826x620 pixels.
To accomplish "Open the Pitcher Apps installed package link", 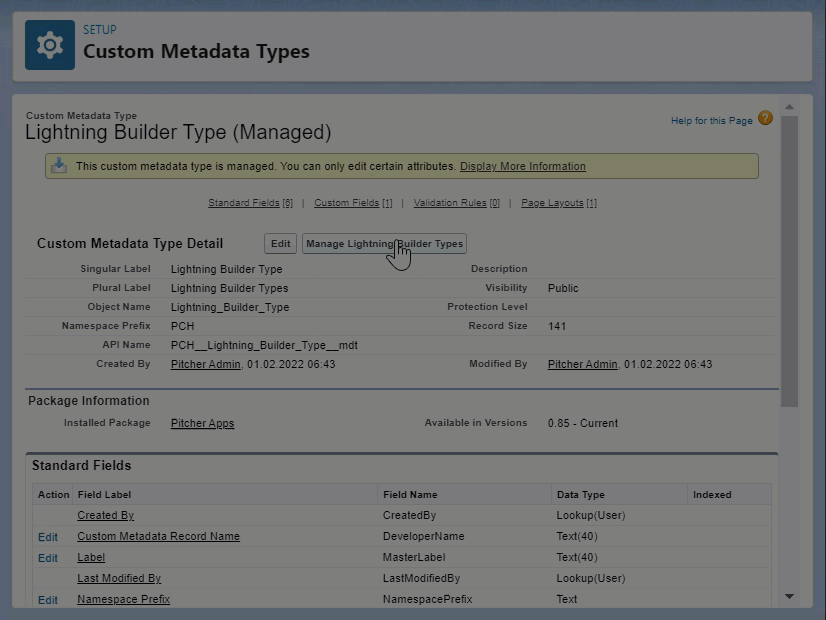I will tap(202, 423).
